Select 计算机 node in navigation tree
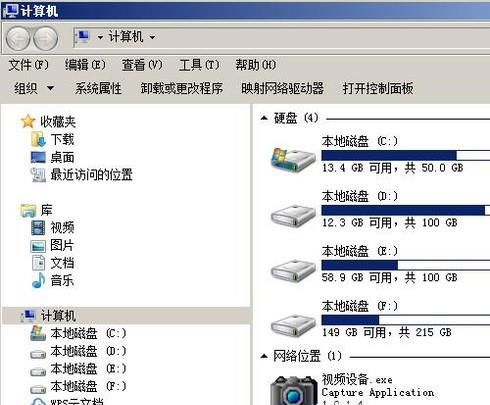 point(58,316)
